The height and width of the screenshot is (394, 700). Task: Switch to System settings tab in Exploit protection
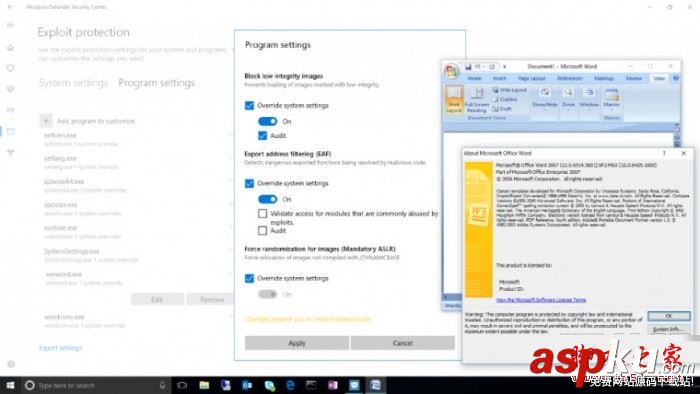[73, 83]
